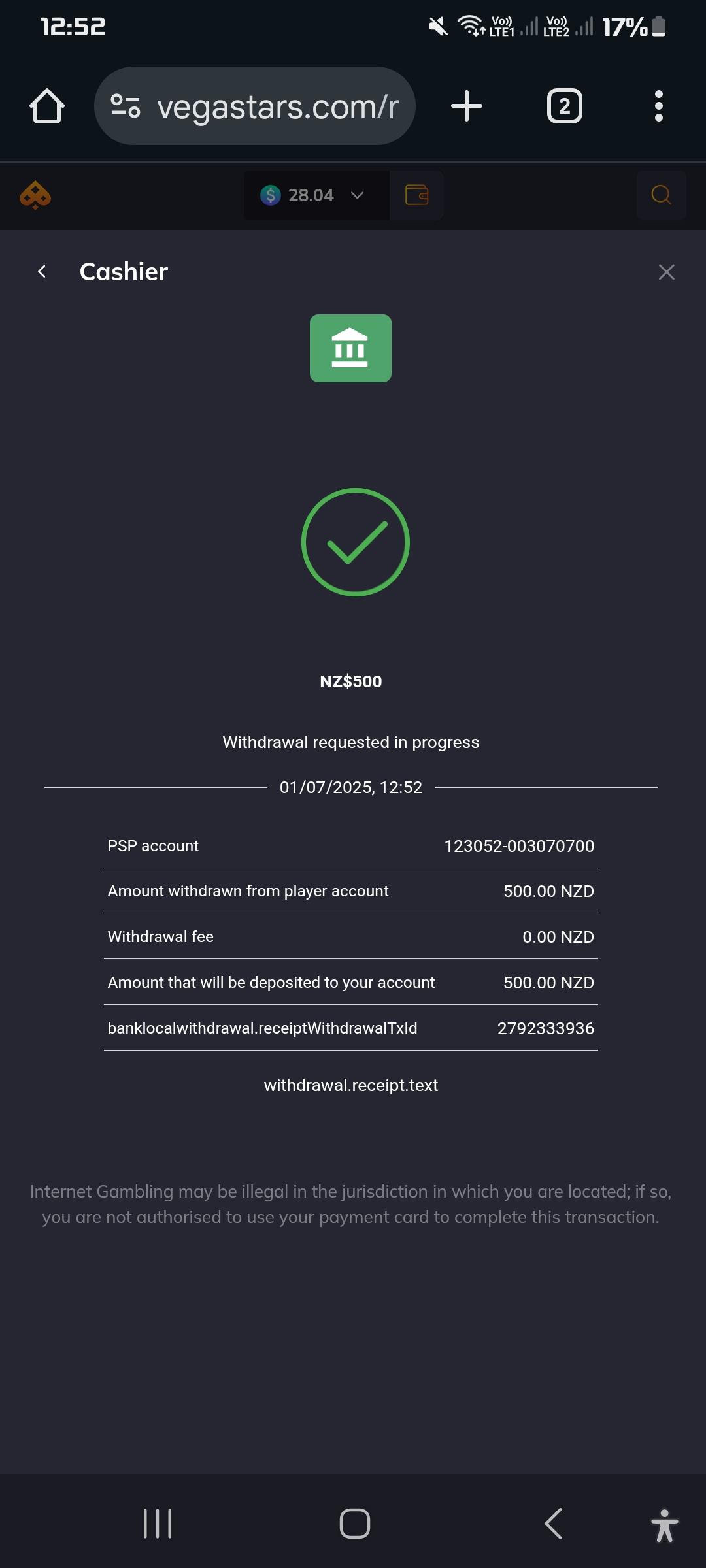Tap the search magnifier icon

[661, 195]
